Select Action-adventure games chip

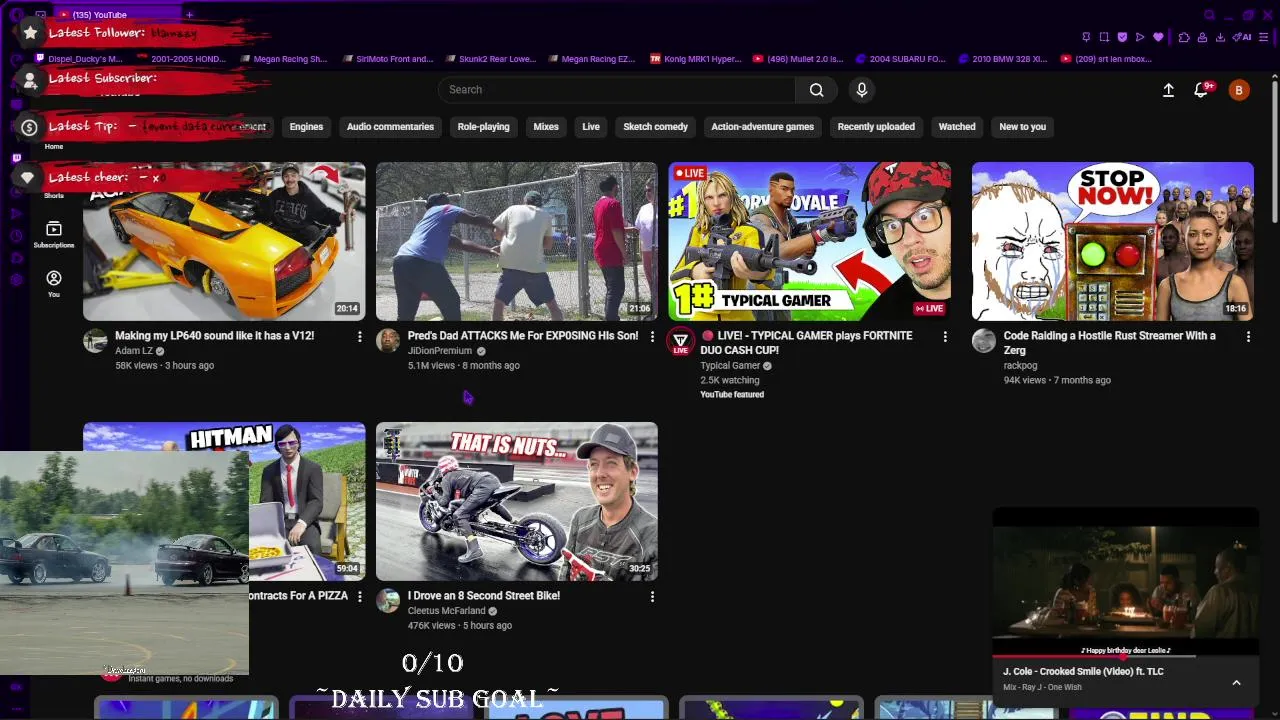[x=762, y=127]
